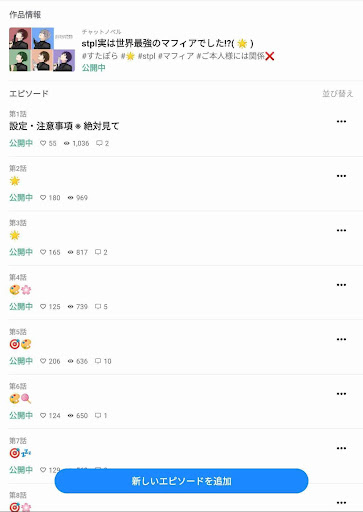Open the three-dot menu for episode 4
The height and width of the screenshot is (512, 363).
pyautogui.click(x=341, y=285)
